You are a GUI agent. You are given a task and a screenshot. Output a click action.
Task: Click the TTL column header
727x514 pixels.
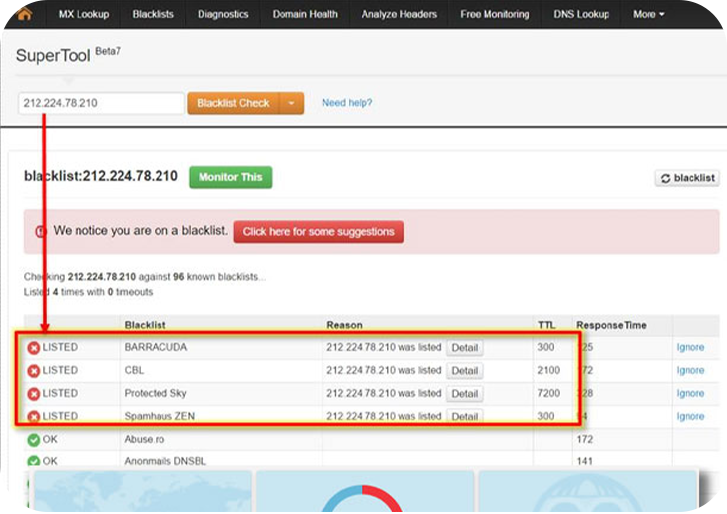click(547, 325)
